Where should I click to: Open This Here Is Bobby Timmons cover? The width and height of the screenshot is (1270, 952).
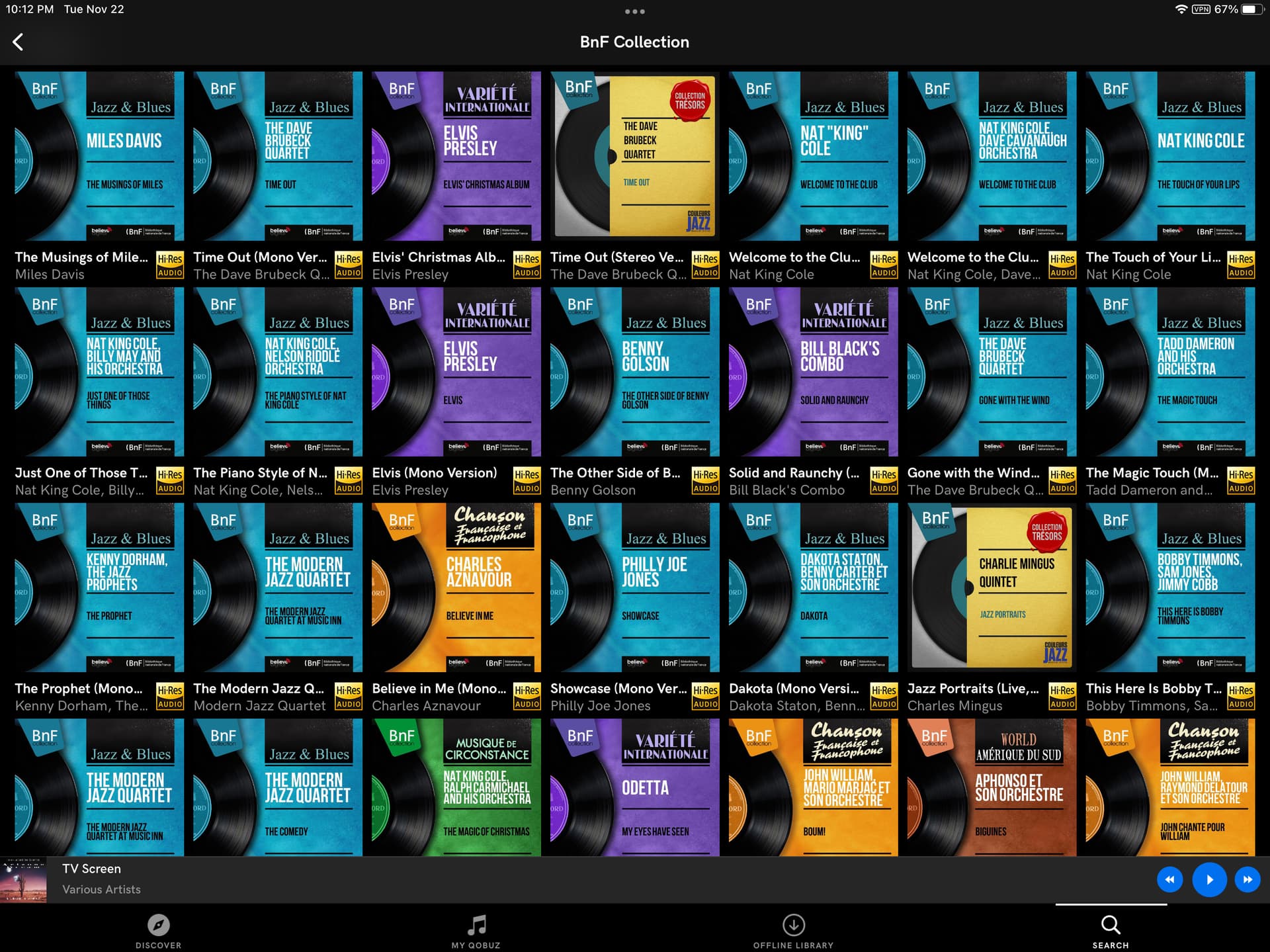1170,587
